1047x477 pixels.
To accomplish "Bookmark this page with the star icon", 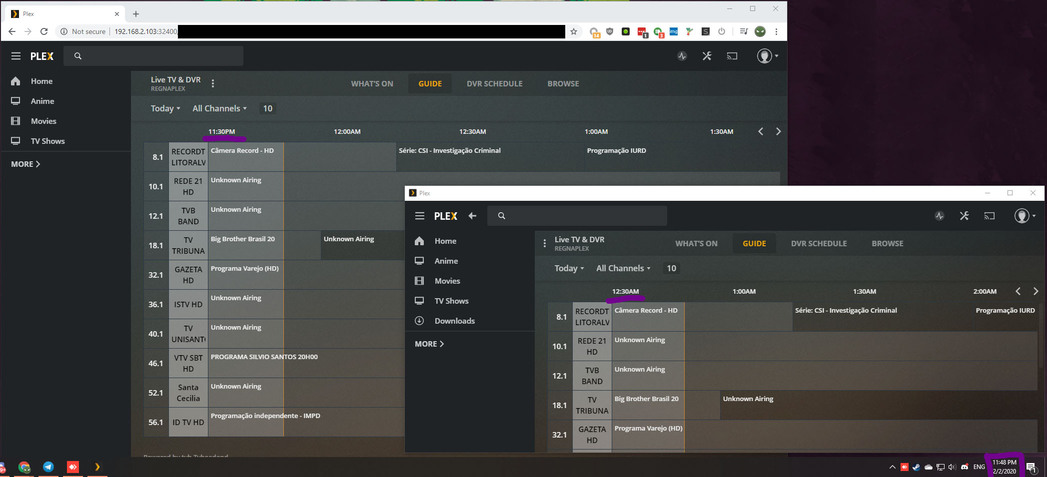I will [573, 31].
